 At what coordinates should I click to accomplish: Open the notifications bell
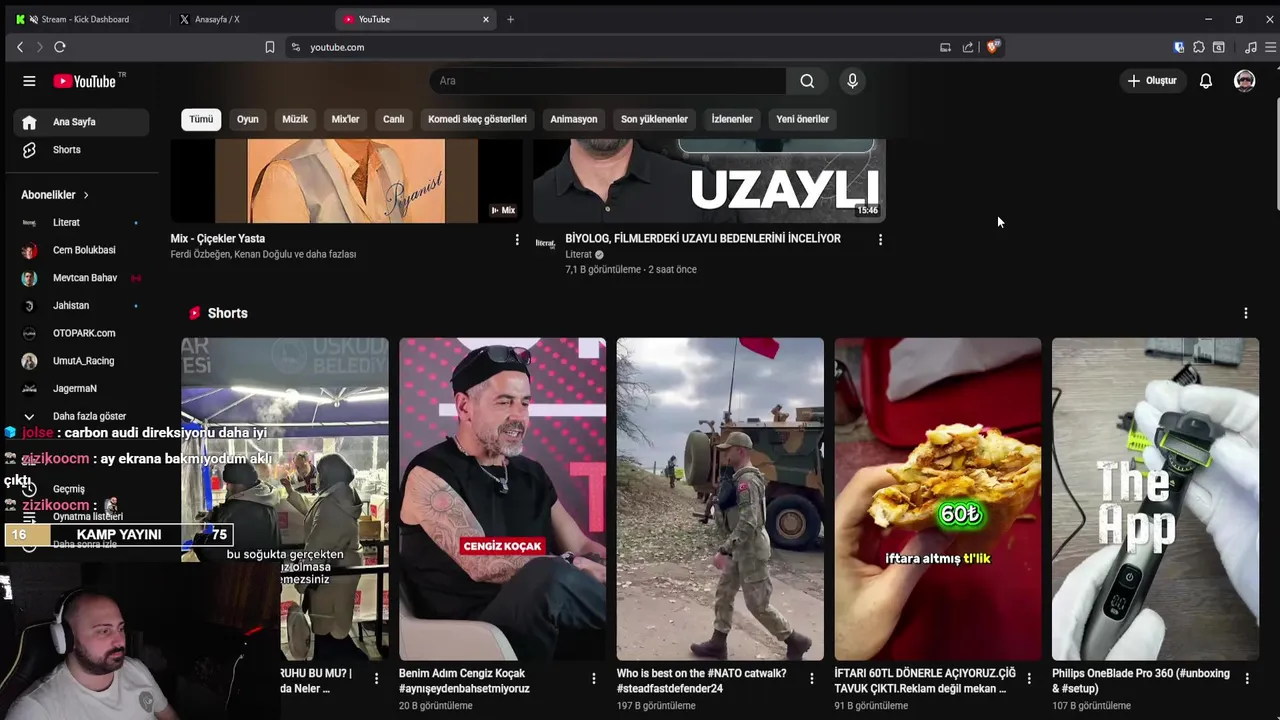(1206, 81)
